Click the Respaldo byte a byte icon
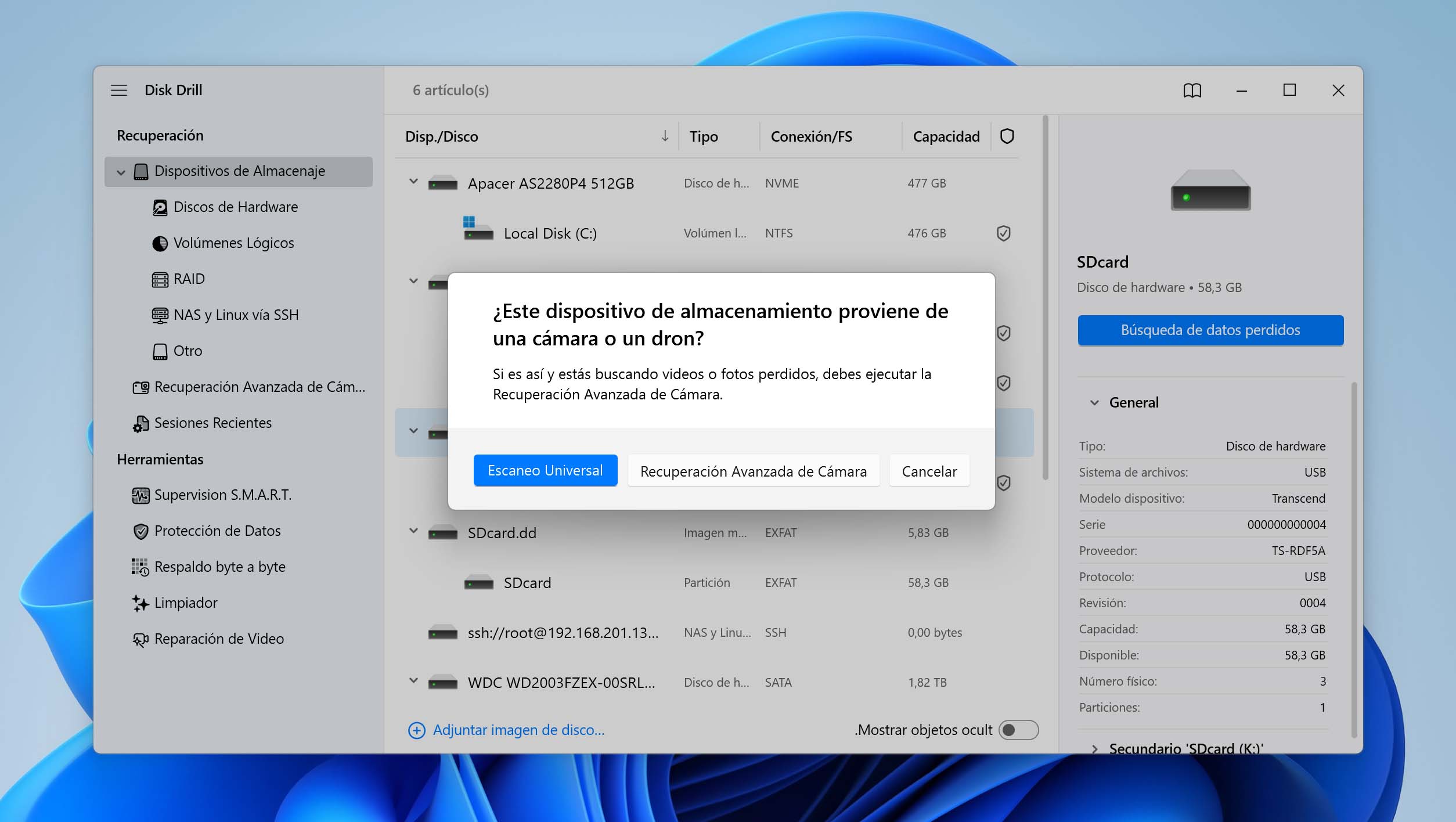Image resolution: width=1456 pixels, height=822 pixels. click(x=140, y=567)
